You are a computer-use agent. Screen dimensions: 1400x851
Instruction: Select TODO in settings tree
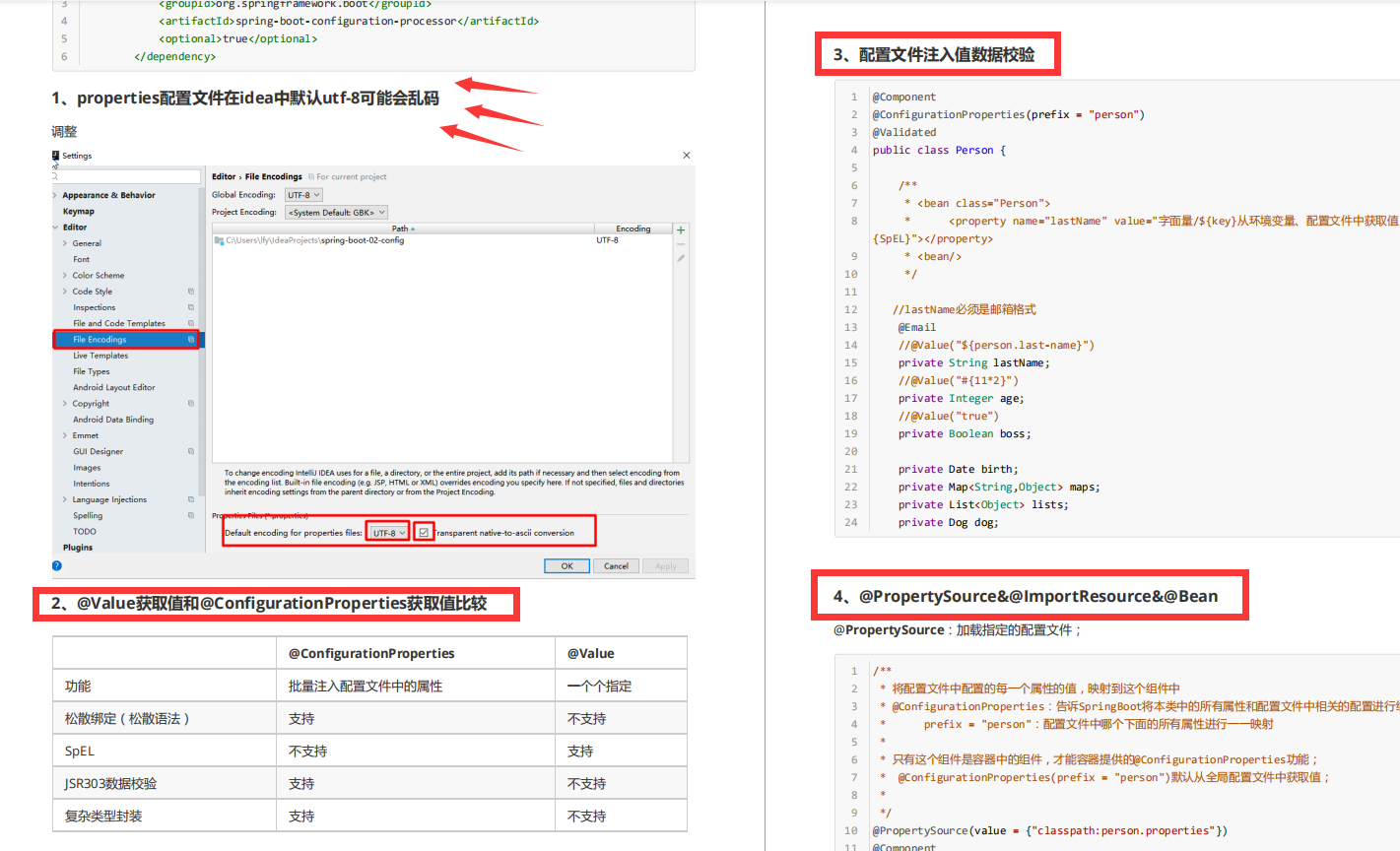click(85, 531)
